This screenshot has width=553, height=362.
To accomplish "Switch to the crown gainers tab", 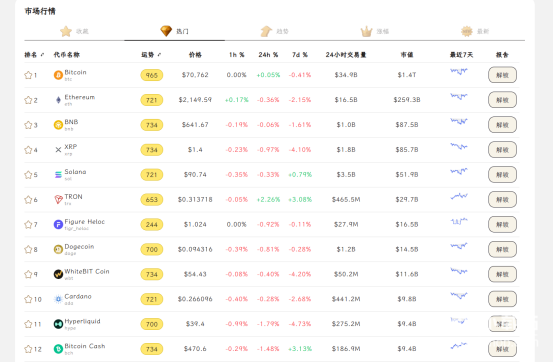I will (x=375, y=31).
